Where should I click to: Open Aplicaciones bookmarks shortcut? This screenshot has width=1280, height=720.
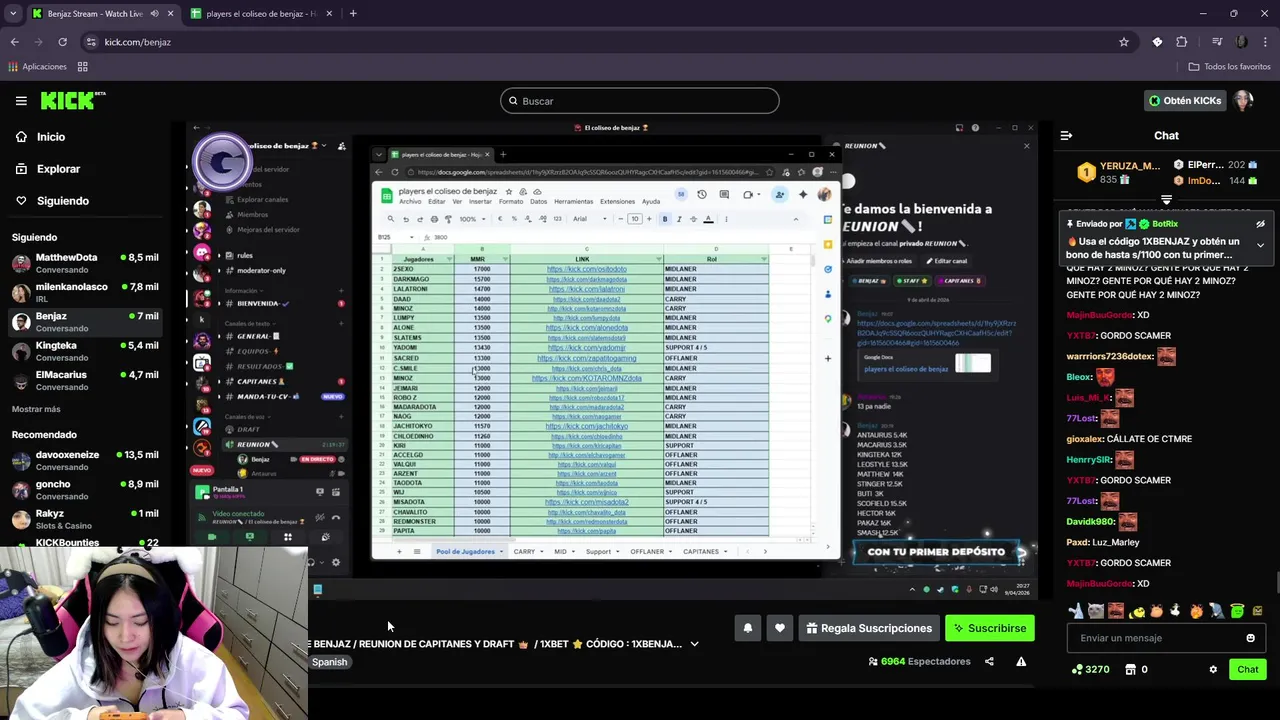[37, 67]
